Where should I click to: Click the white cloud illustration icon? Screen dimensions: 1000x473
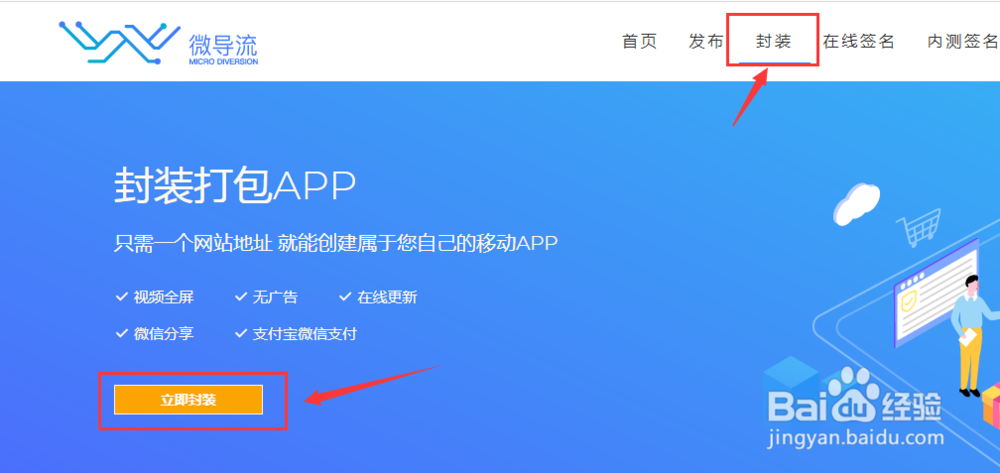pyautogui.click(x=857, y=203)
